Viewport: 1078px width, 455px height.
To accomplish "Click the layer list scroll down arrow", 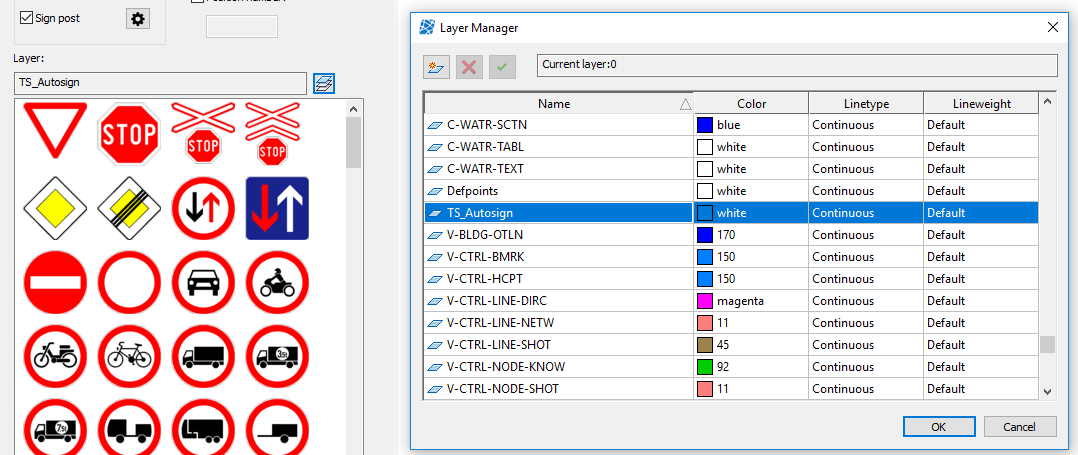I will pos(1047,391).
